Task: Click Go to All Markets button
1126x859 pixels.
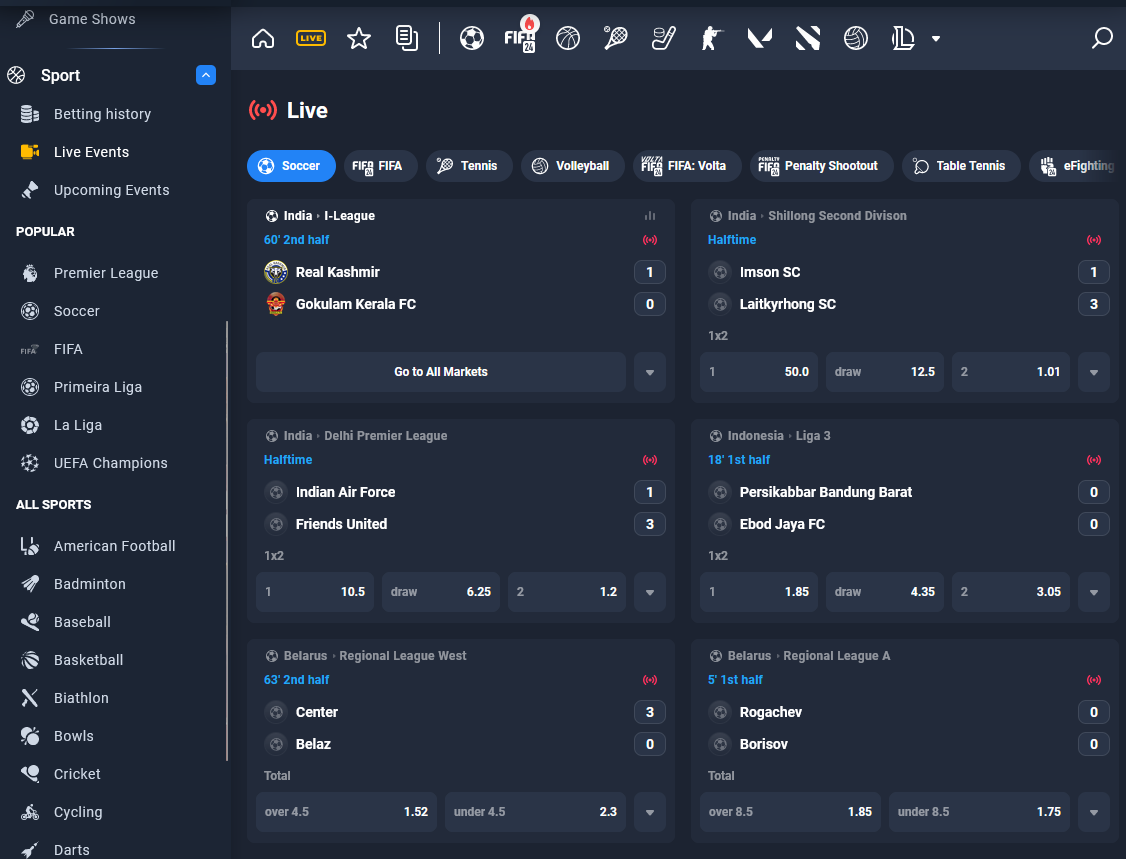Action: (441, 372)
